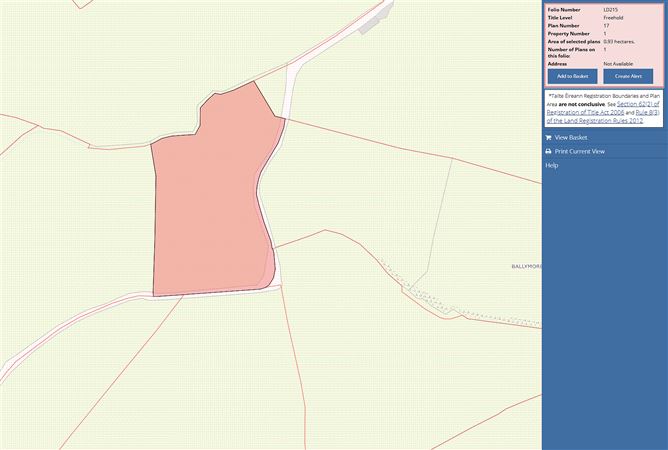The image size is (668, 450).
Task: Click the 0.93 hectares area value
Action: click(618, 41)
